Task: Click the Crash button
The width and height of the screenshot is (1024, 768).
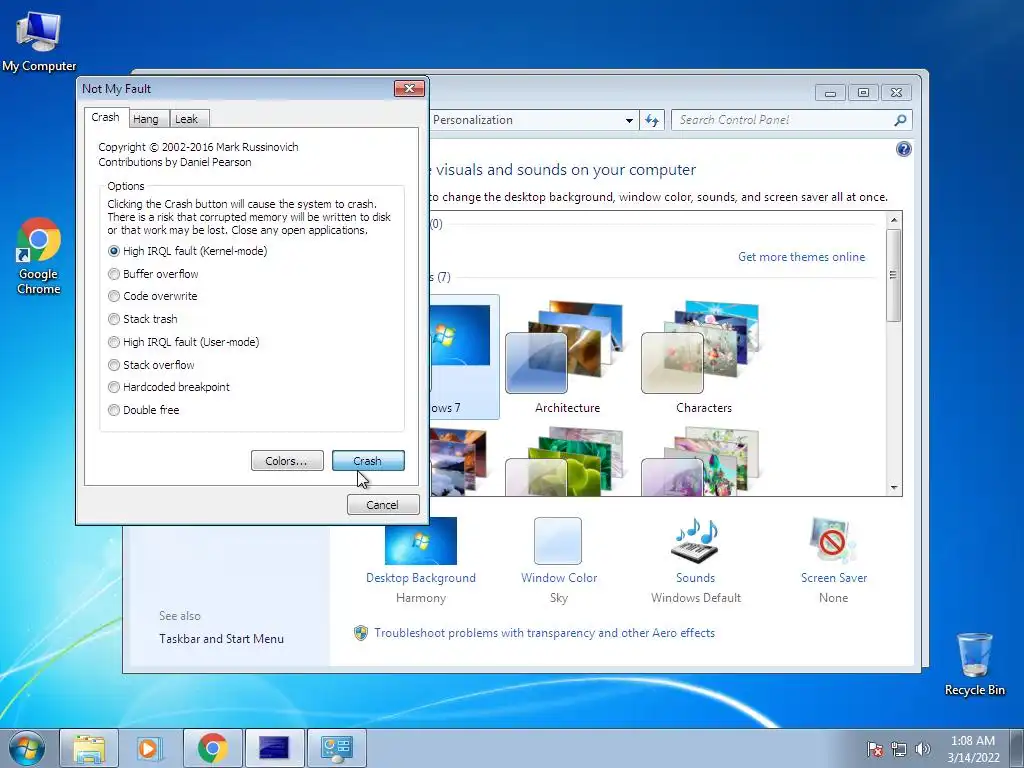Action: click(368, 460)
